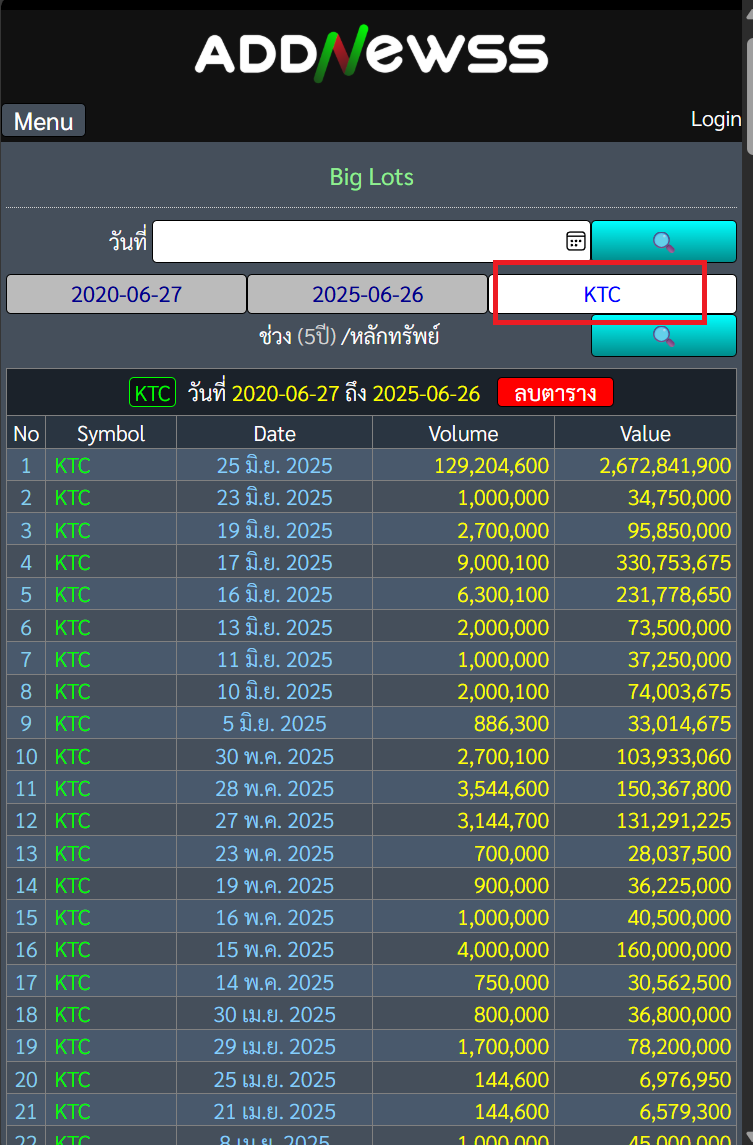Click the Symbol column header
The image size is (753, 1145).
click(x=111, y=433)
